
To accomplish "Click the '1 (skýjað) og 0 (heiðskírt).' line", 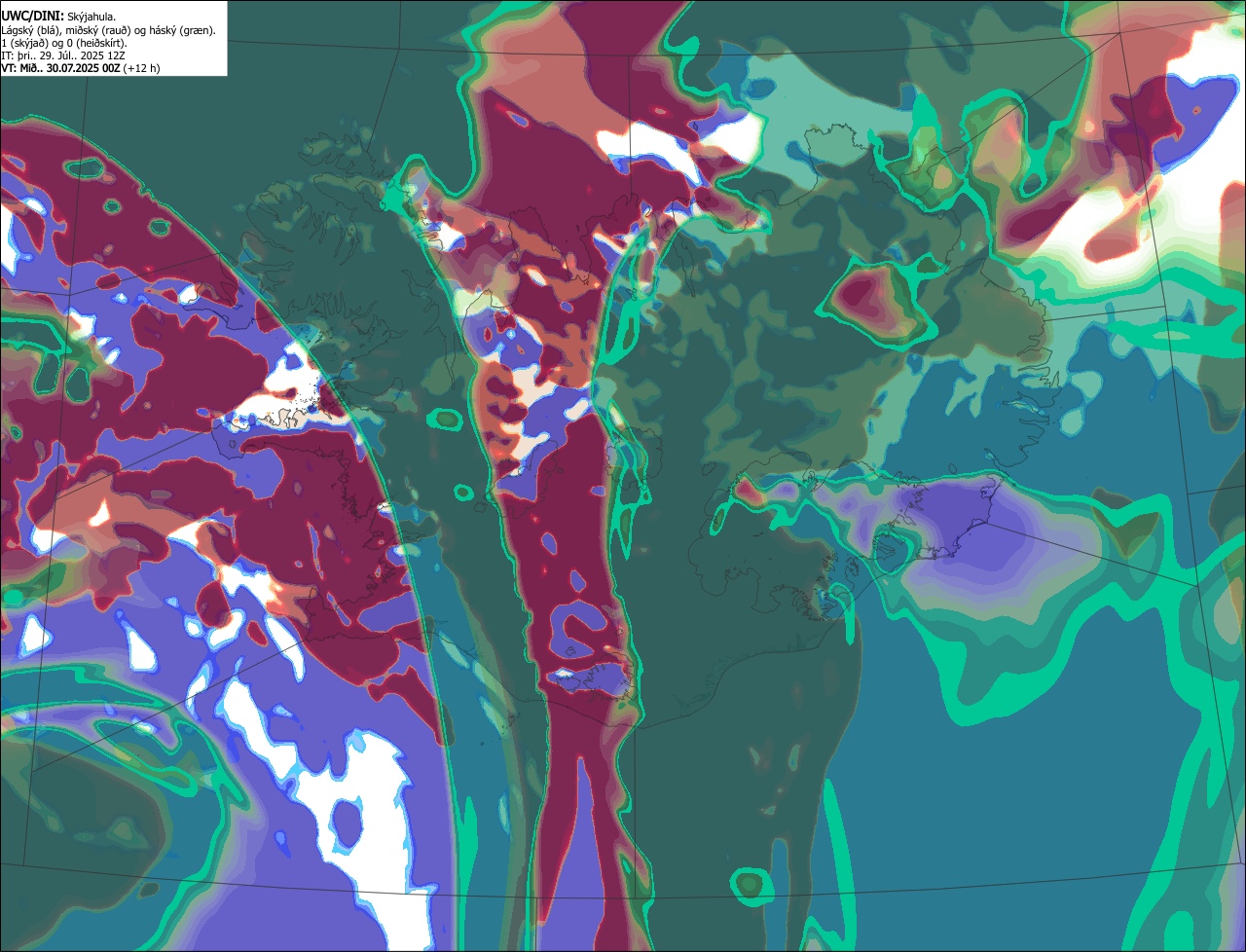I will (x=64, y=43).
